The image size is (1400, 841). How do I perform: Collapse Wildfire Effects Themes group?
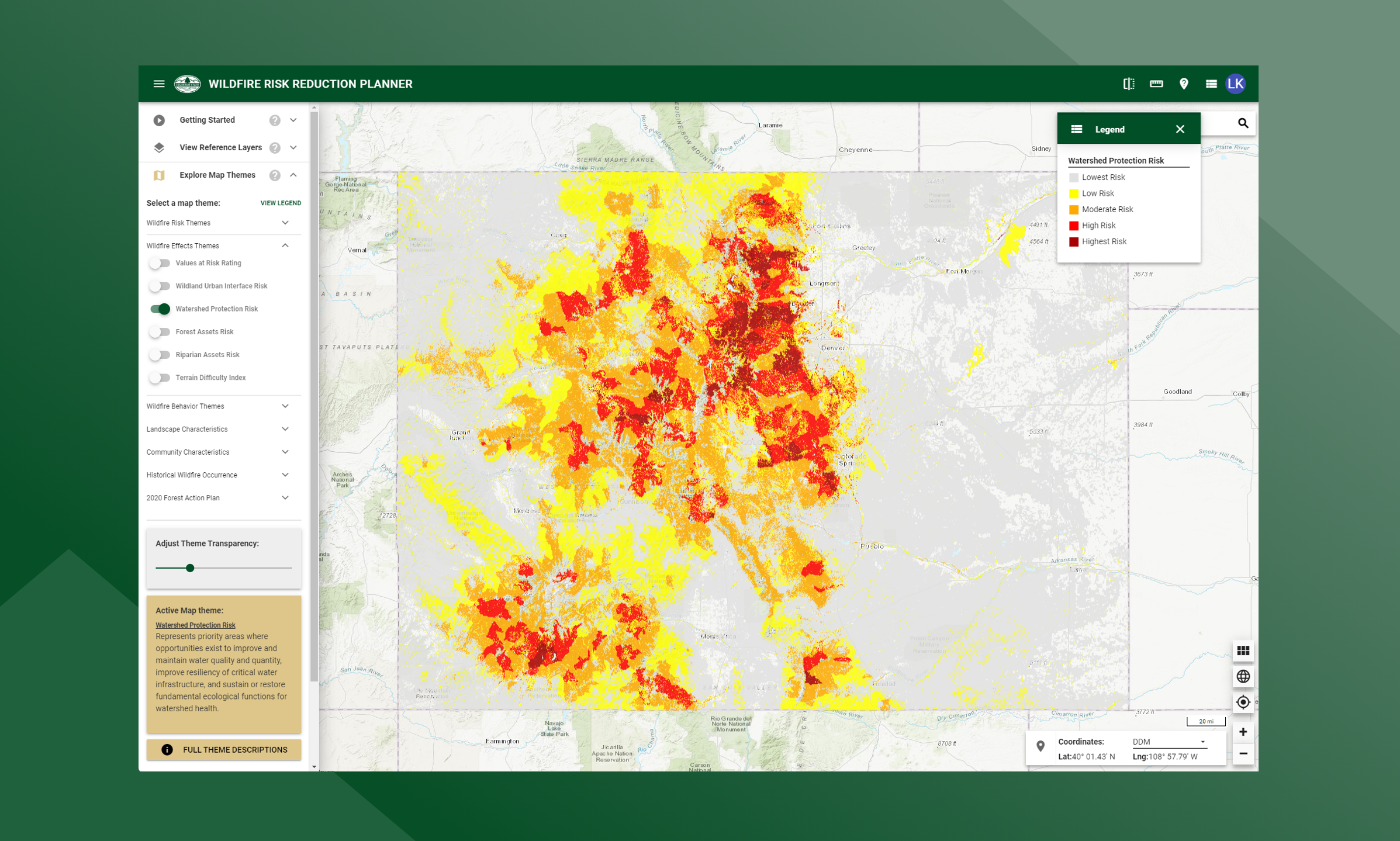[x=285, y=246]
